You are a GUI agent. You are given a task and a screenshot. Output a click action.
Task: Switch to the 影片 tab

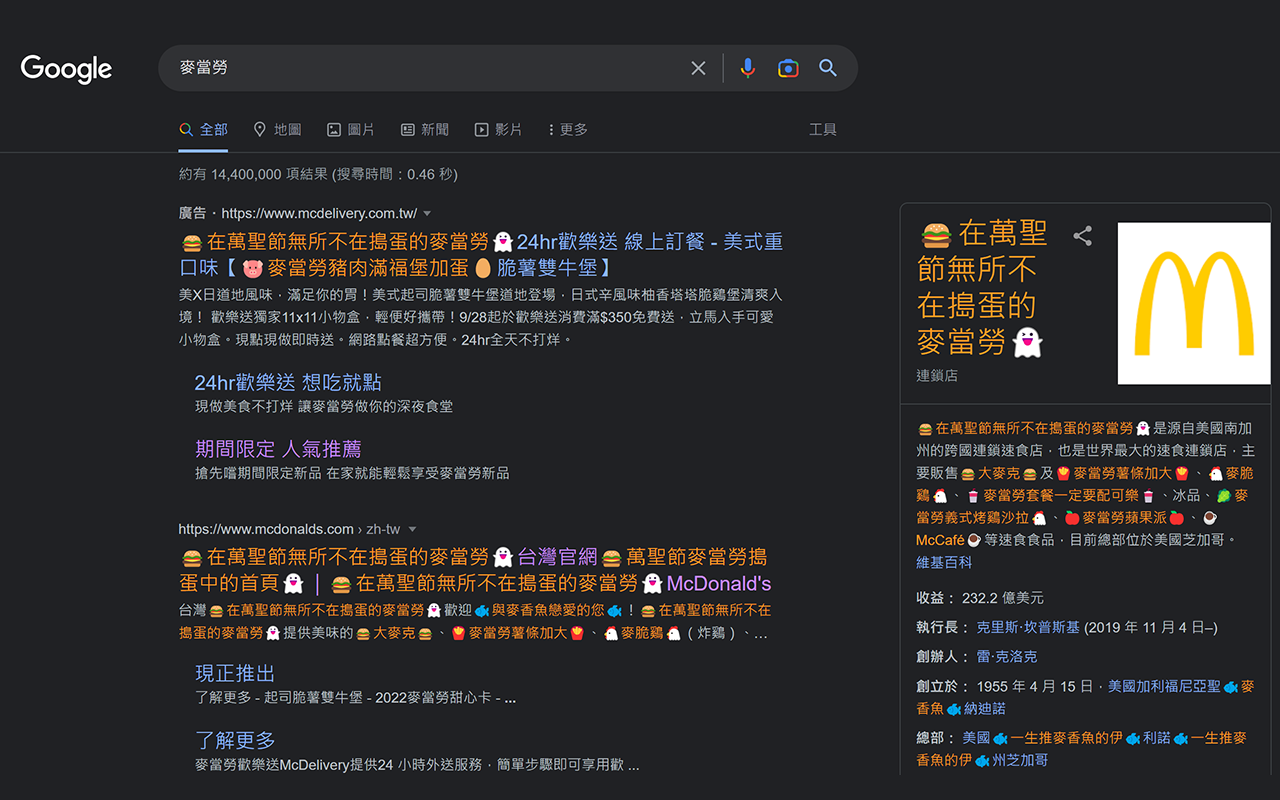click(x=498, y=130)
